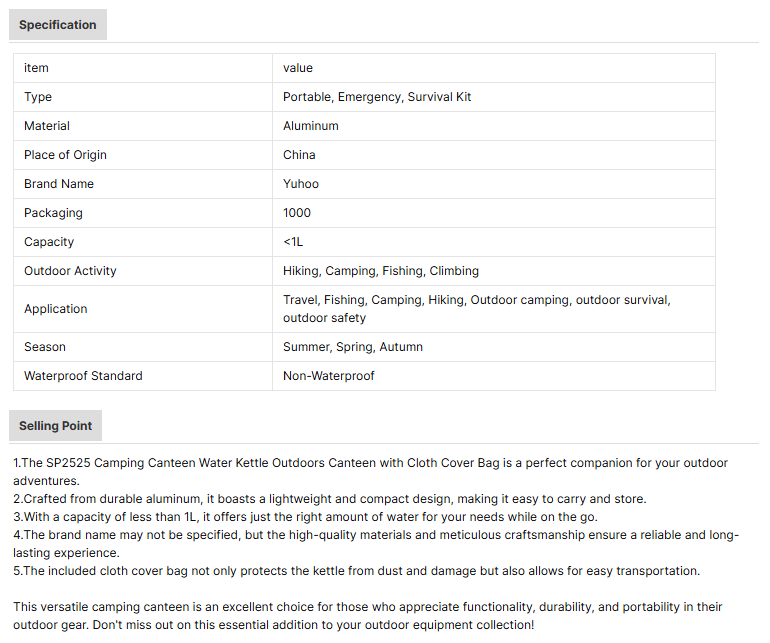Select the Brand Name row label
The width and height of the screenshot is (770, 643).
pos(59,184)
